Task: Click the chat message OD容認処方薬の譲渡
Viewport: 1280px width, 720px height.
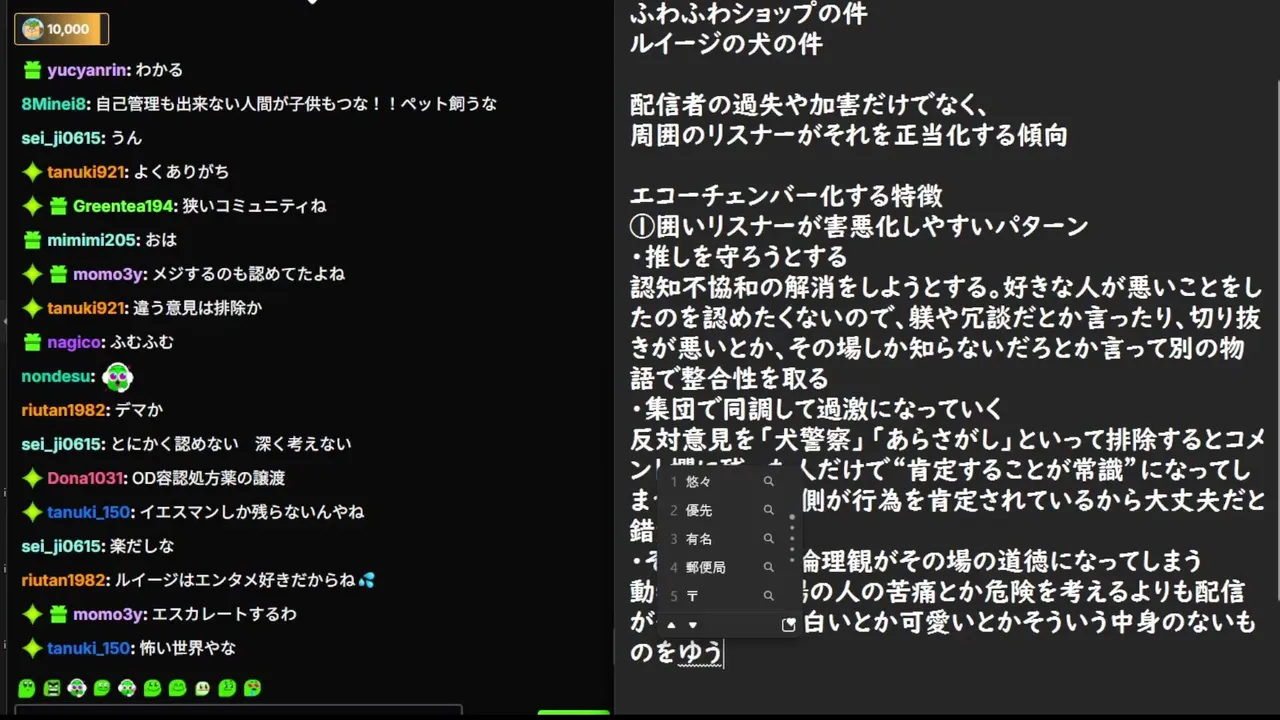Action: (208, 478)
